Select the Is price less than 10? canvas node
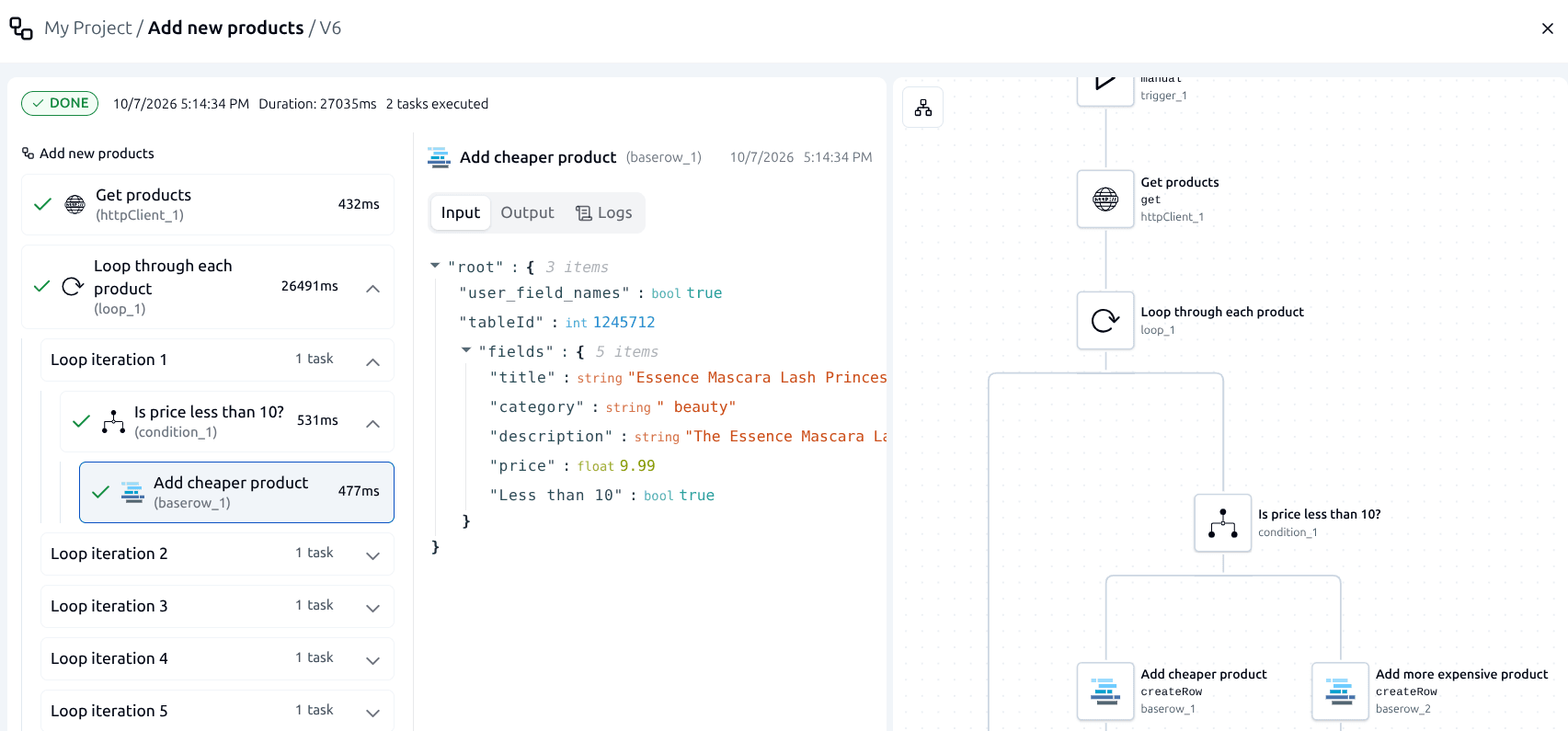This screenshot has width=1568, height=731. tap(1223, 523)
